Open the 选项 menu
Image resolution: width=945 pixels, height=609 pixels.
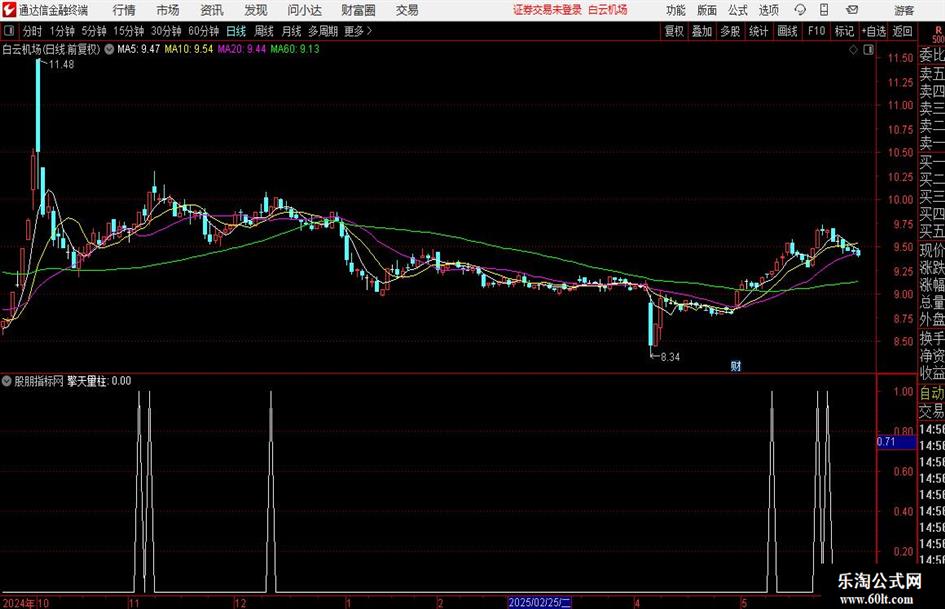pos(768,10)
